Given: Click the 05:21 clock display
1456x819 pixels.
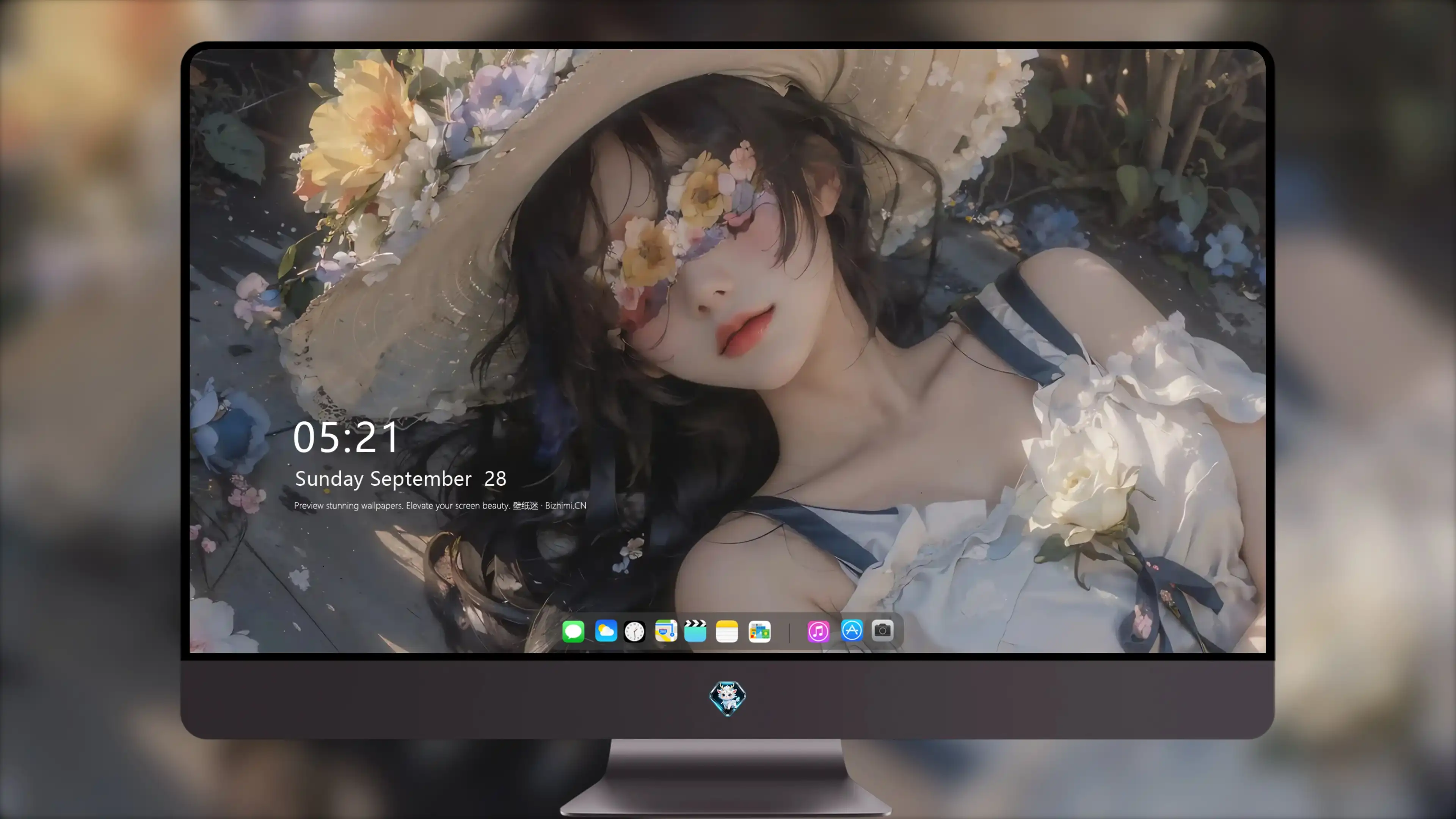Looking at the screenshot, I should [346, 438].
